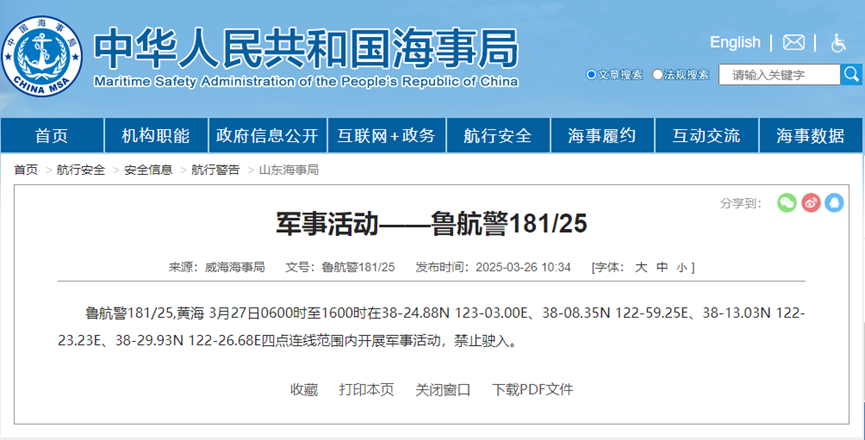Click the 文号：鲁航警181/25 text
The width and height of the screenshot is (865, 440).
point(340,267)
